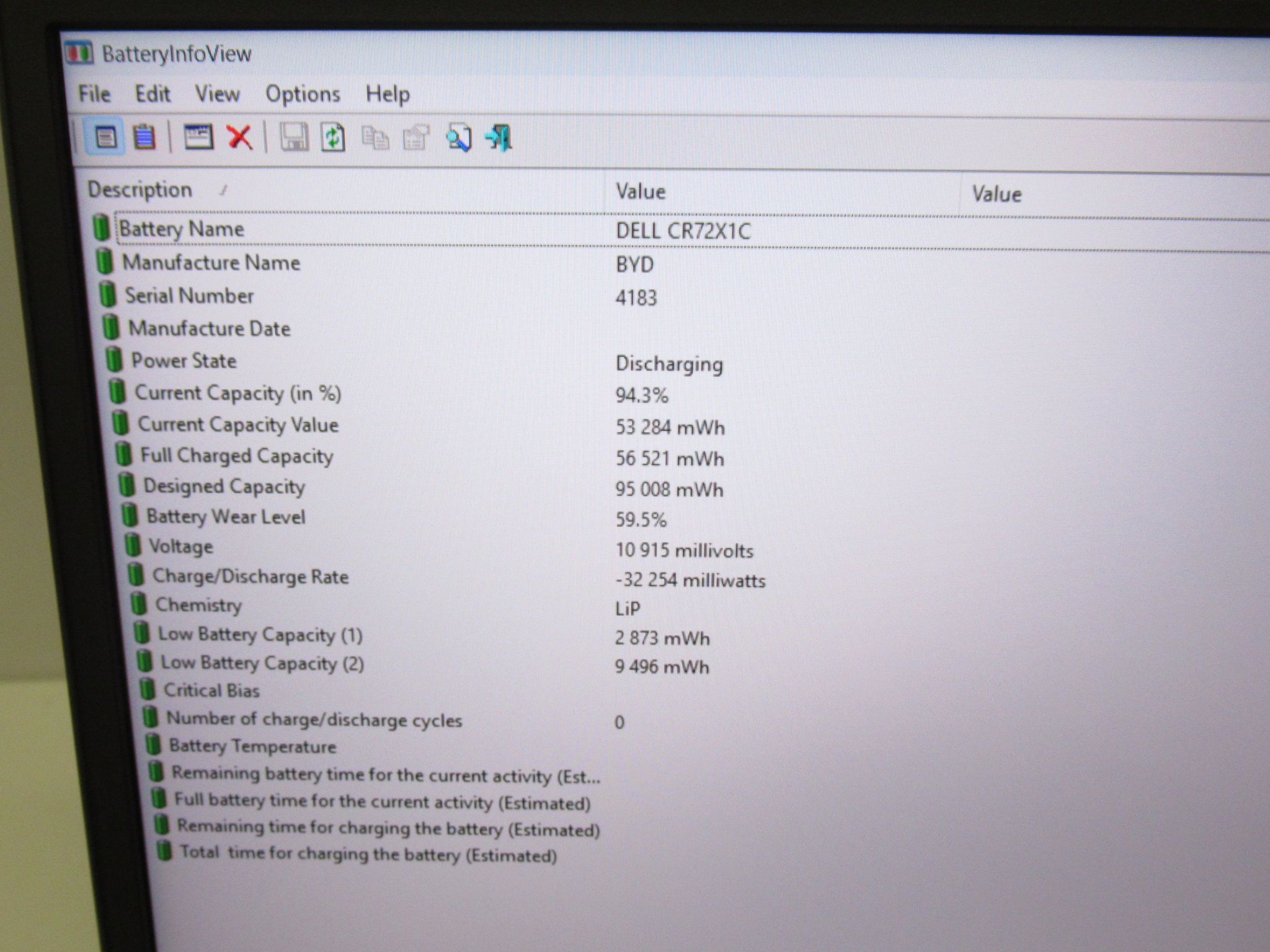Open the File menu

pyautogui.click(x=94, y=94)
